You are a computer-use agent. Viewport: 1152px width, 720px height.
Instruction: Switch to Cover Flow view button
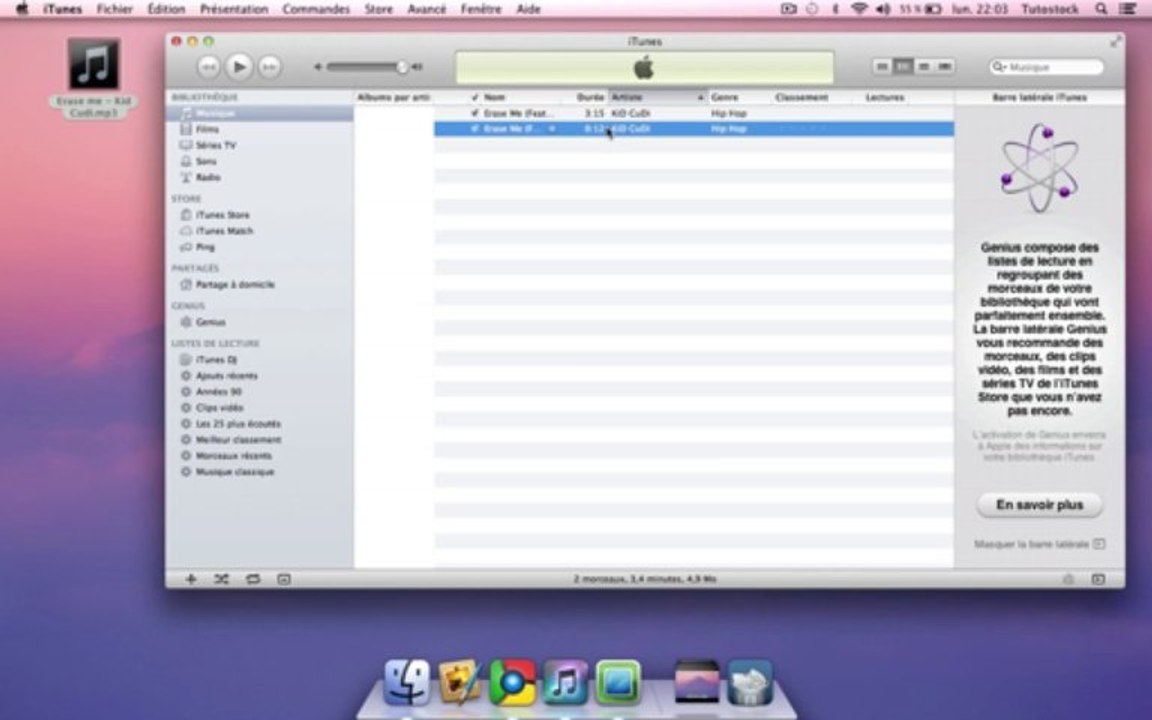pyautogui.click(x=945, y=67)
